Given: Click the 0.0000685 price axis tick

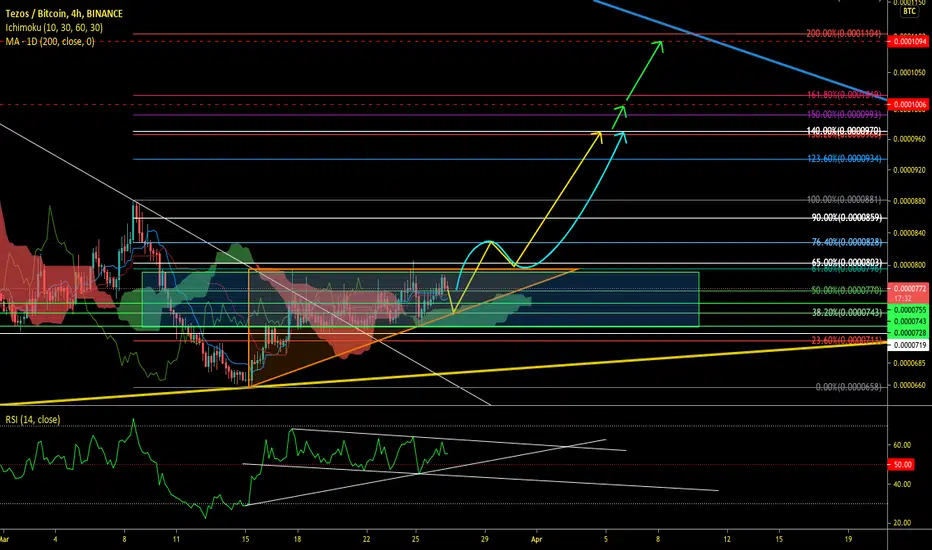Looking at the screenshot, I should 909,363.
